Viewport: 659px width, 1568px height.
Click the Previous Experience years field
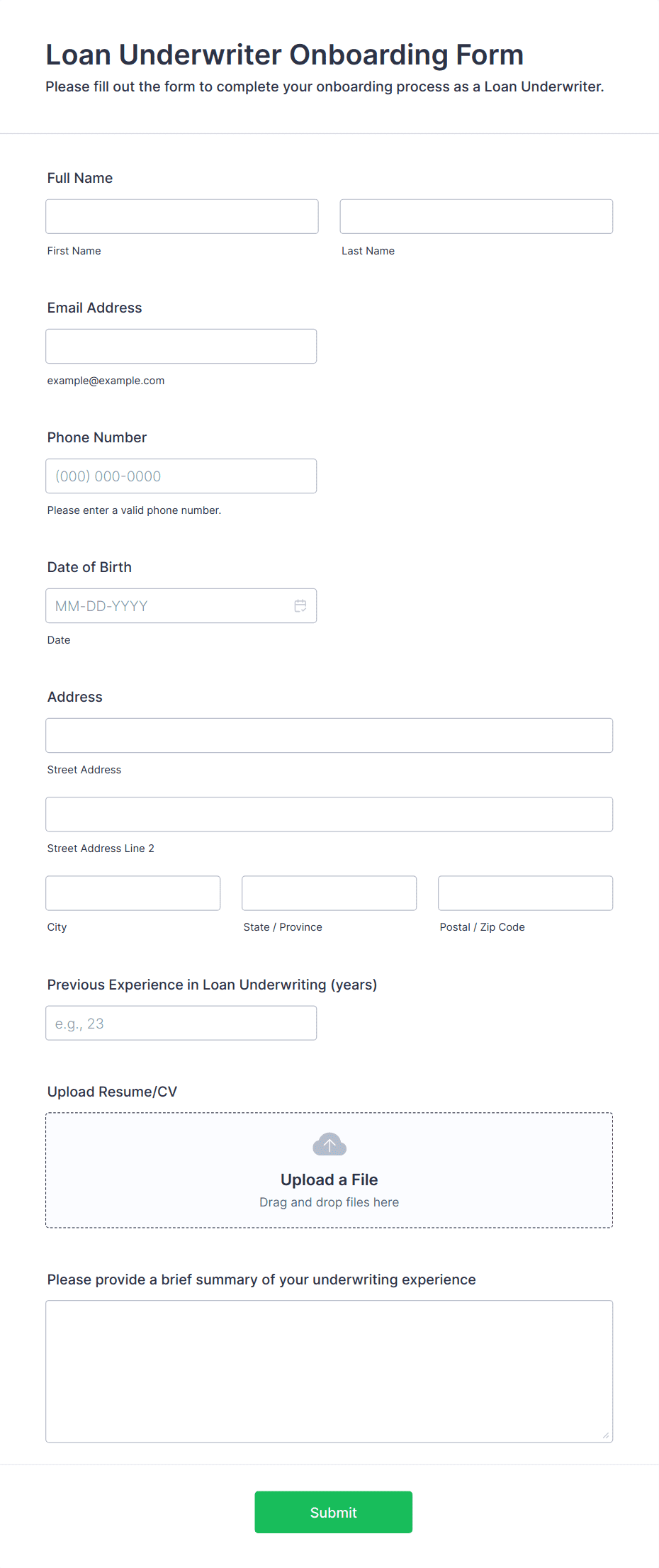coord(181,1023)
